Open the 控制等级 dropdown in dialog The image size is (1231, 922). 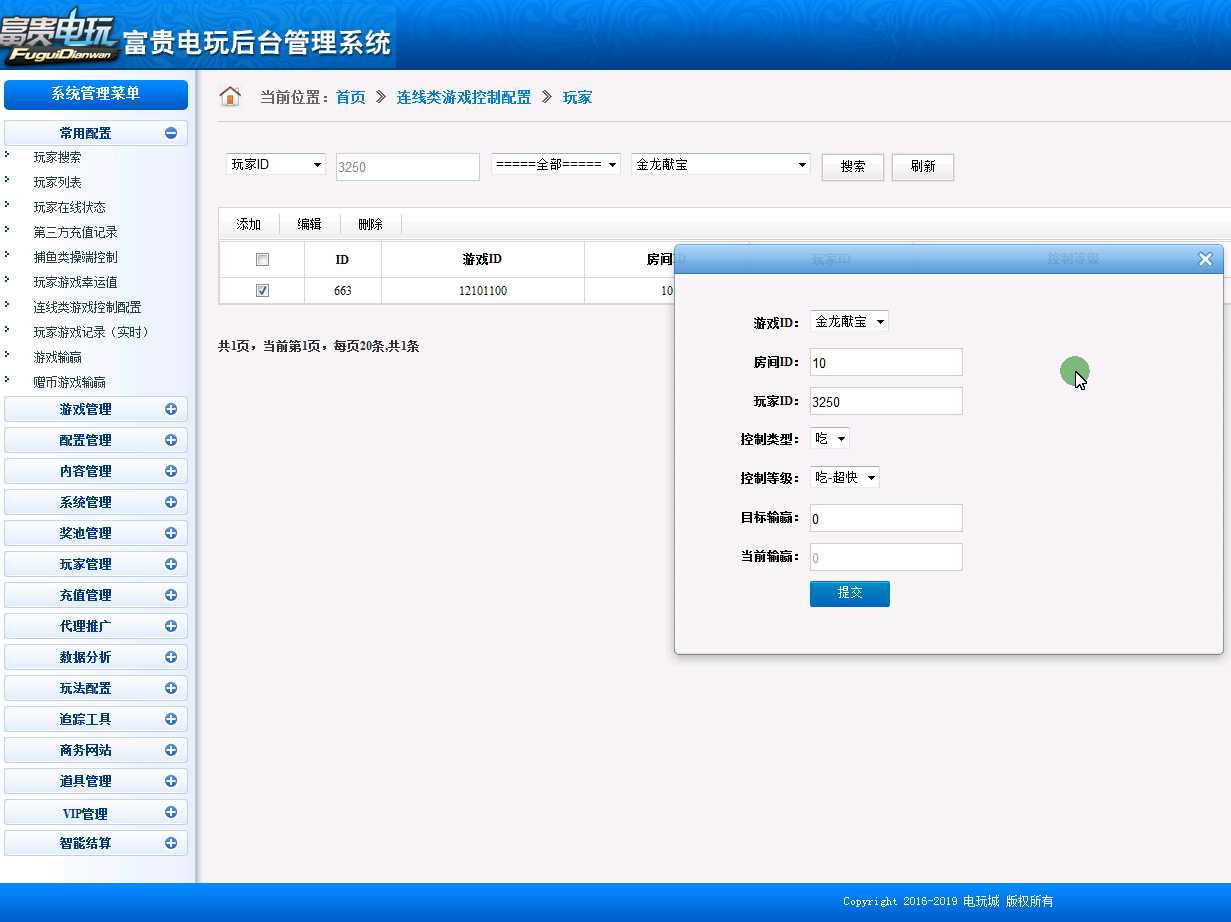tap(845, 478)
